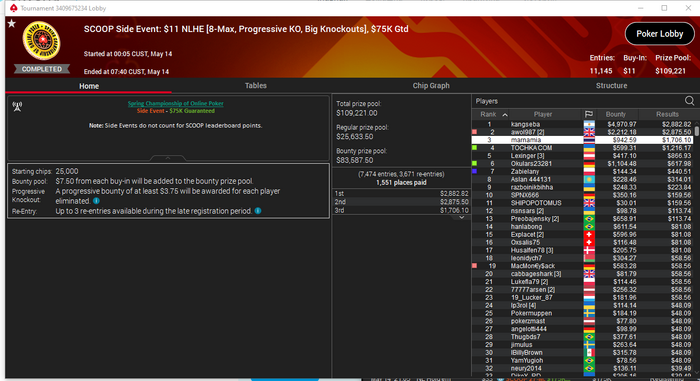Select player row IBillyBrown
Viewport: 700px width, 381px height.
(x=583, y=352)
